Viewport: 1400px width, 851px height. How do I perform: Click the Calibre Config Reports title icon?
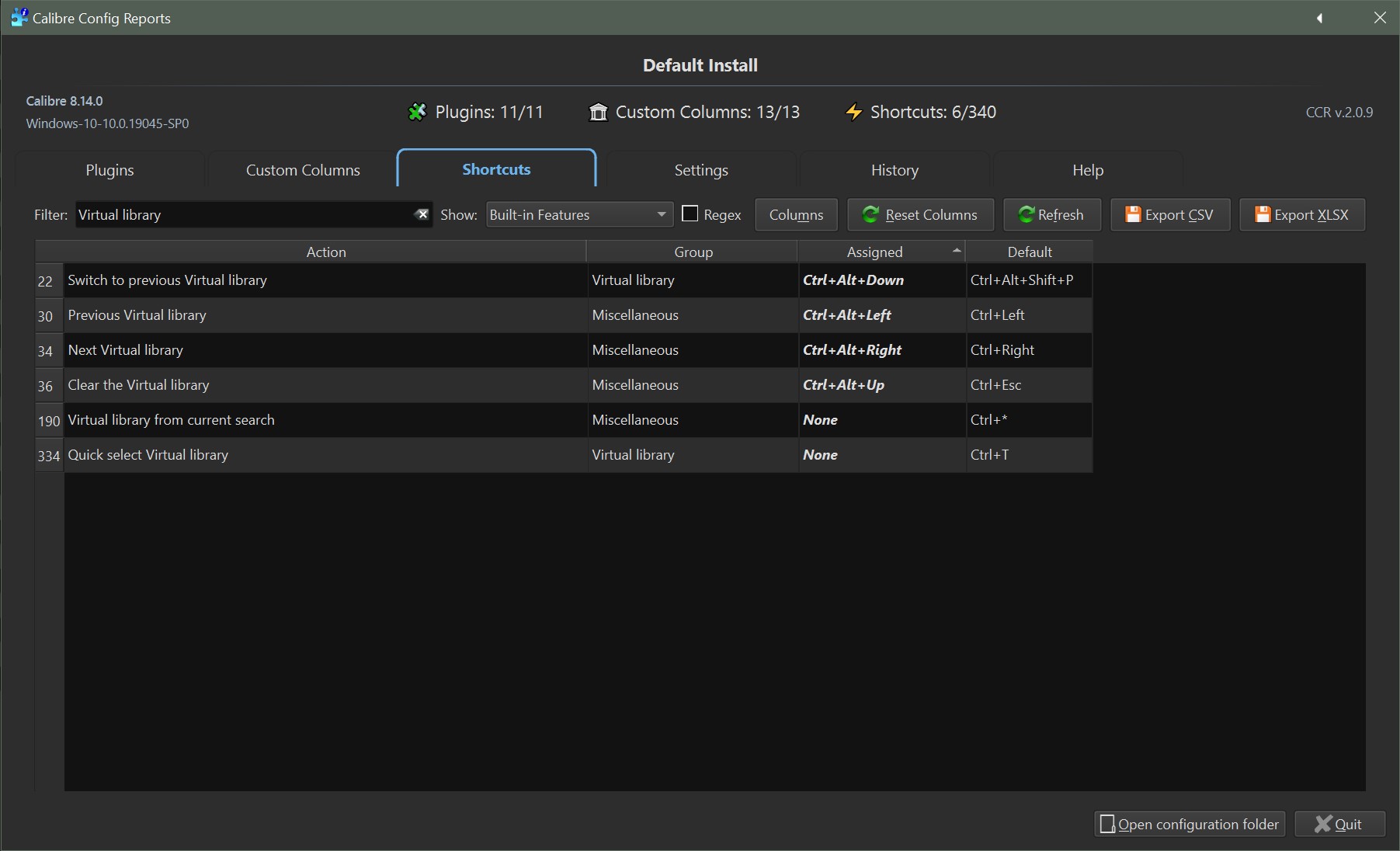pyautogui.click(x=19, y=17)
